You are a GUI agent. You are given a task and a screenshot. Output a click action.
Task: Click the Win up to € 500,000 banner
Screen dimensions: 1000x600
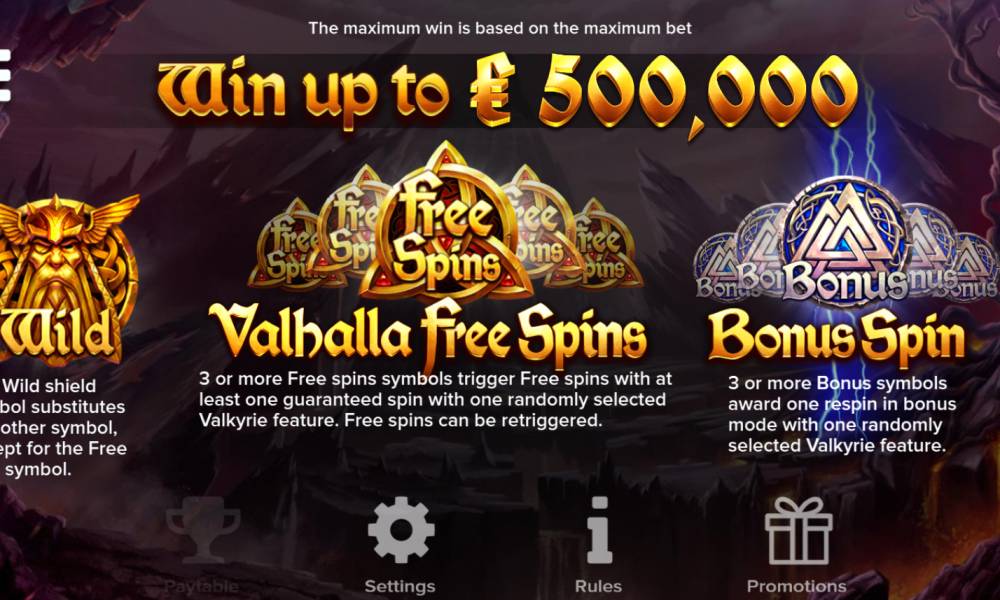click(x=507, y=92)
